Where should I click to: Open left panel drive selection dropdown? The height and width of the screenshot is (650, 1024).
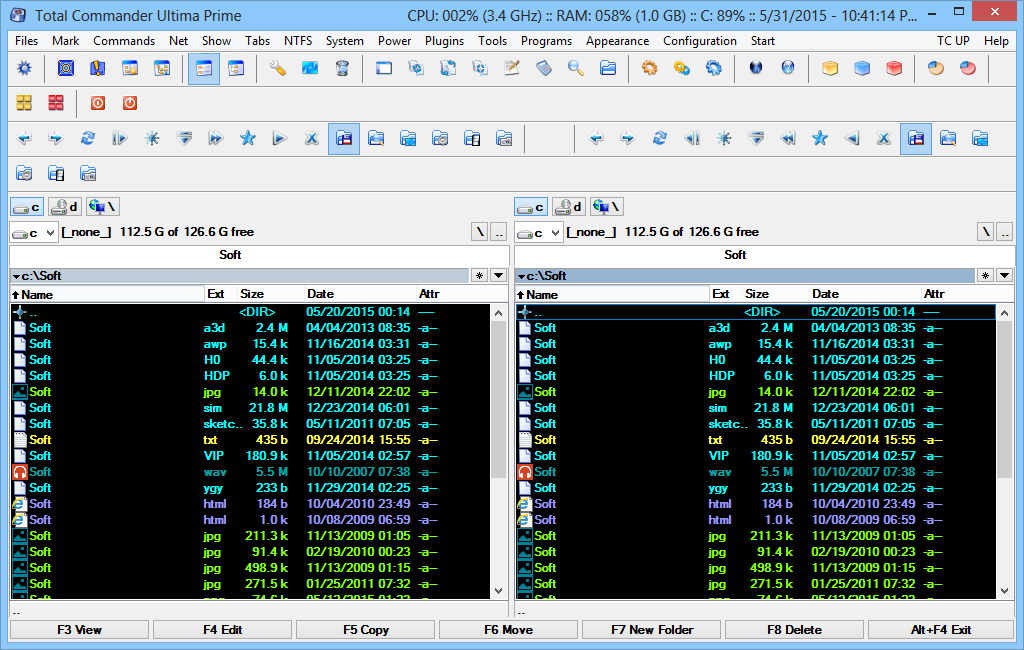click(x=34, y=233)
